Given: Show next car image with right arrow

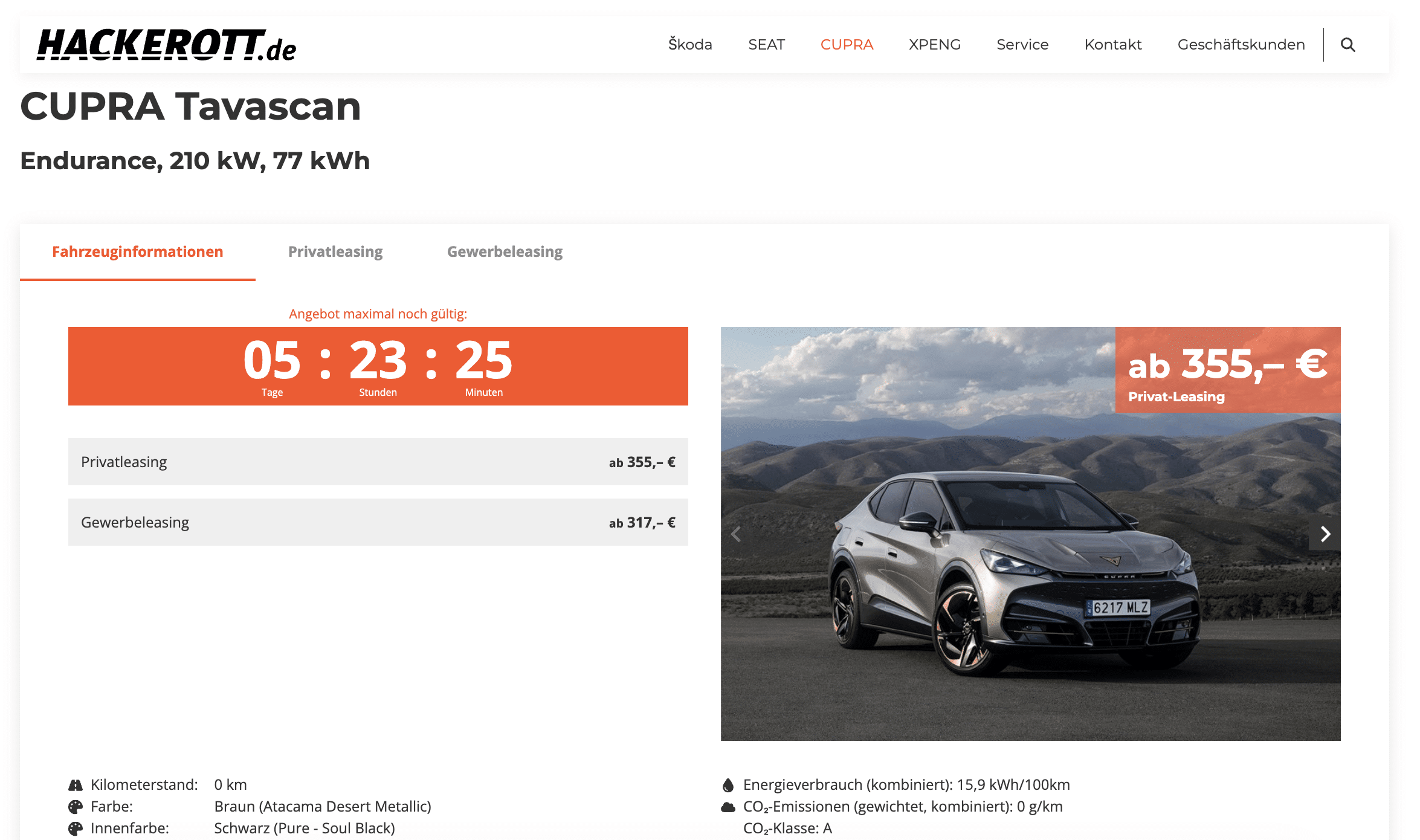Looking at the screenshot, I should coord(1325,534).
